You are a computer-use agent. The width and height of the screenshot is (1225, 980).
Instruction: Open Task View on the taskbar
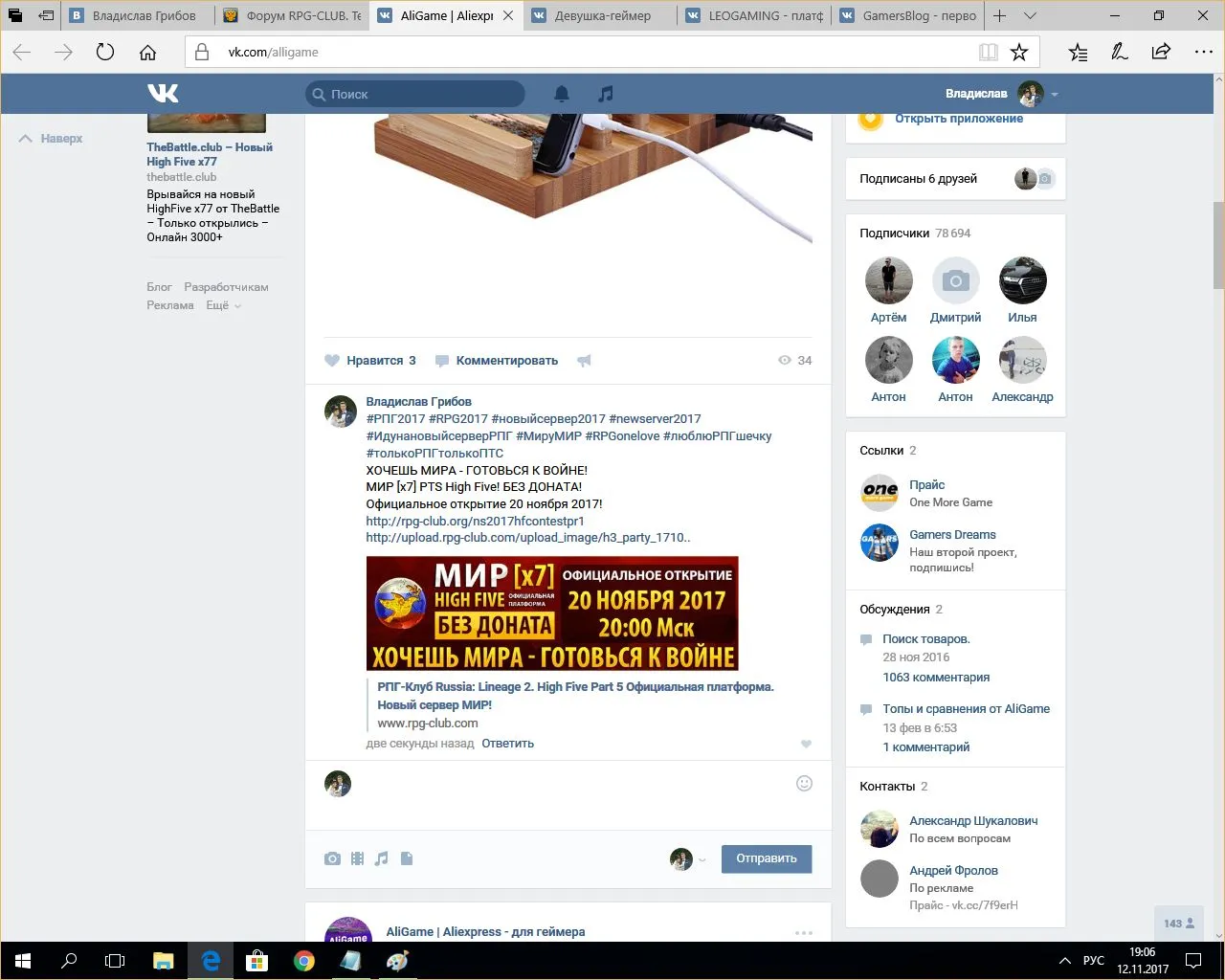pyautogui.click(x=115, y=960)
